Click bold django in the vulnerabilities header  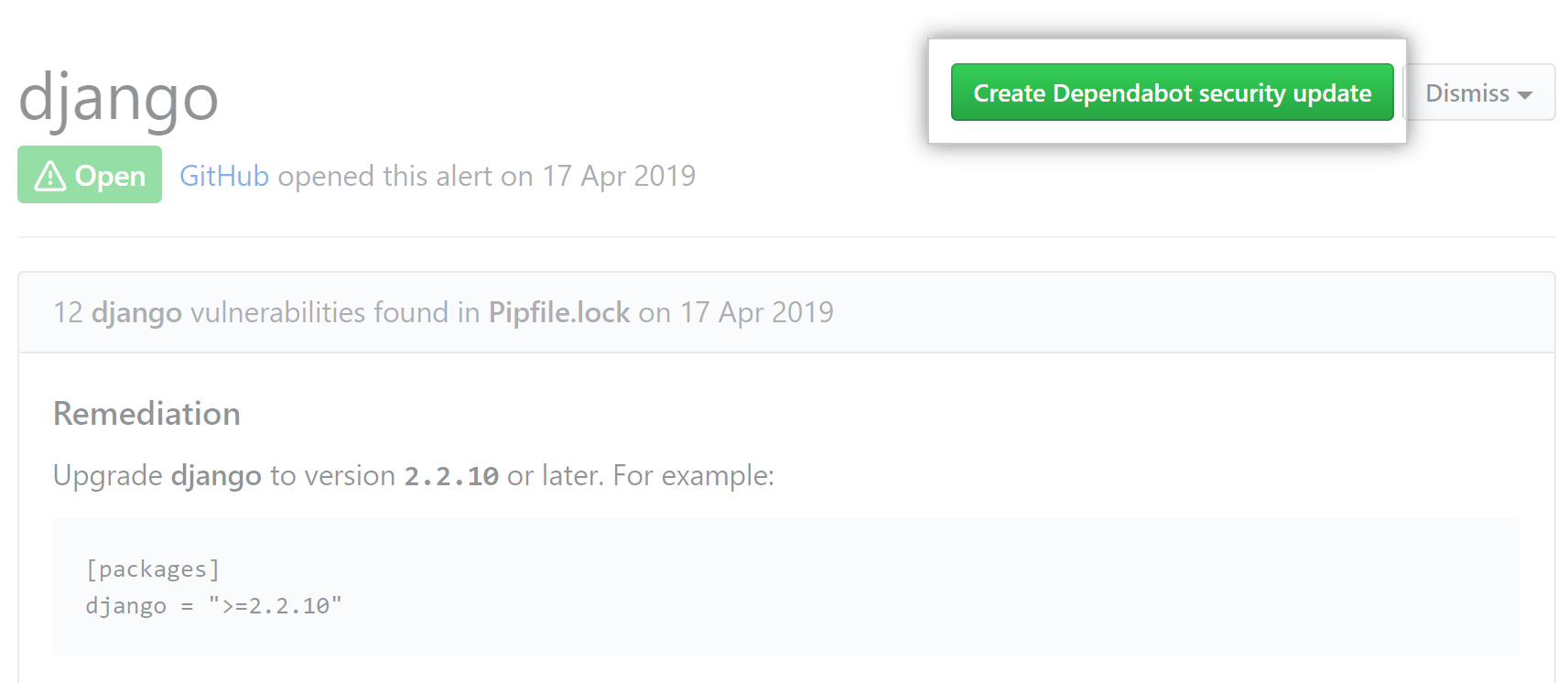(x=136, y=312)
